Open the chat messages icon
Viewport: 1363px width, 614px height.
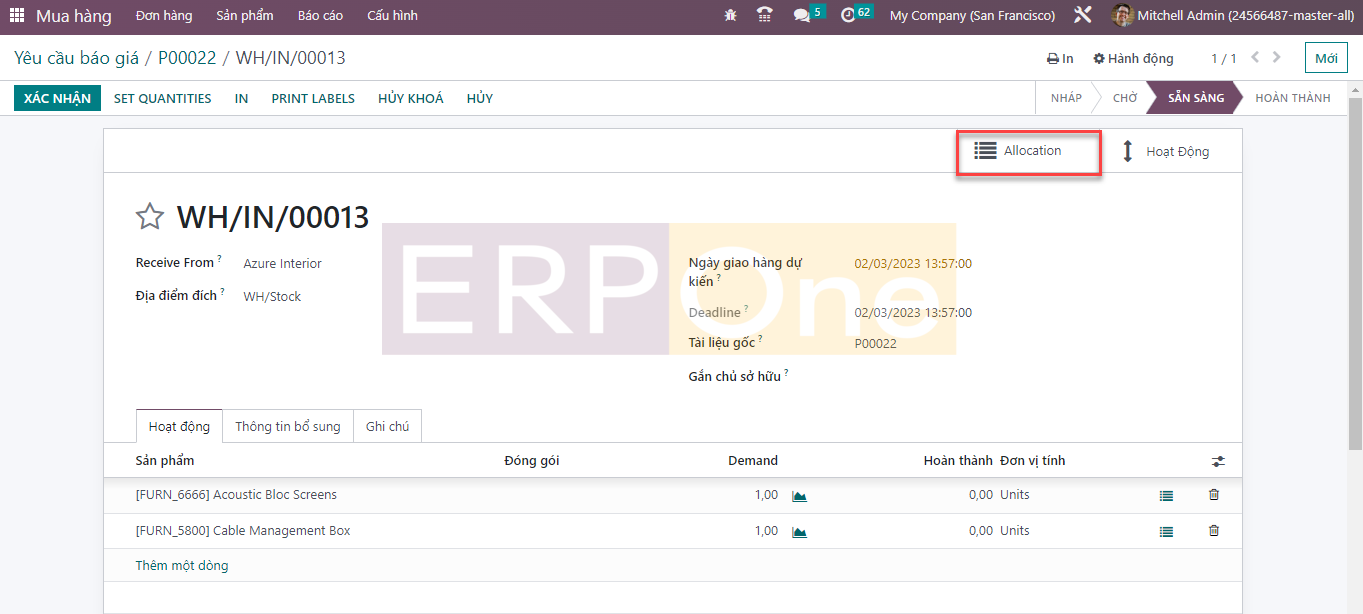[801, 16]
